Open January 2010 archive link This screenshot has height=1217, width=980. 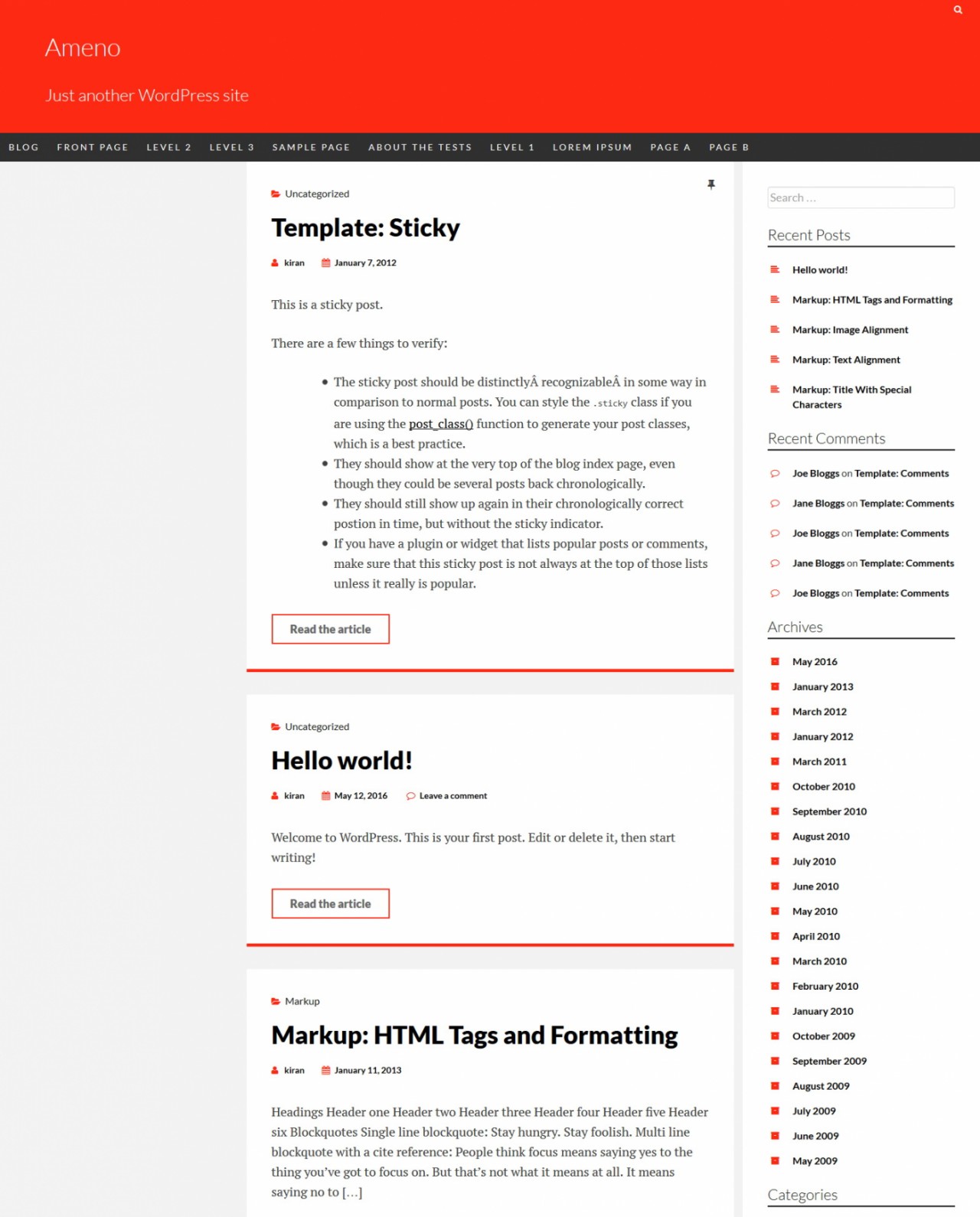click(x=822, y=1011)
